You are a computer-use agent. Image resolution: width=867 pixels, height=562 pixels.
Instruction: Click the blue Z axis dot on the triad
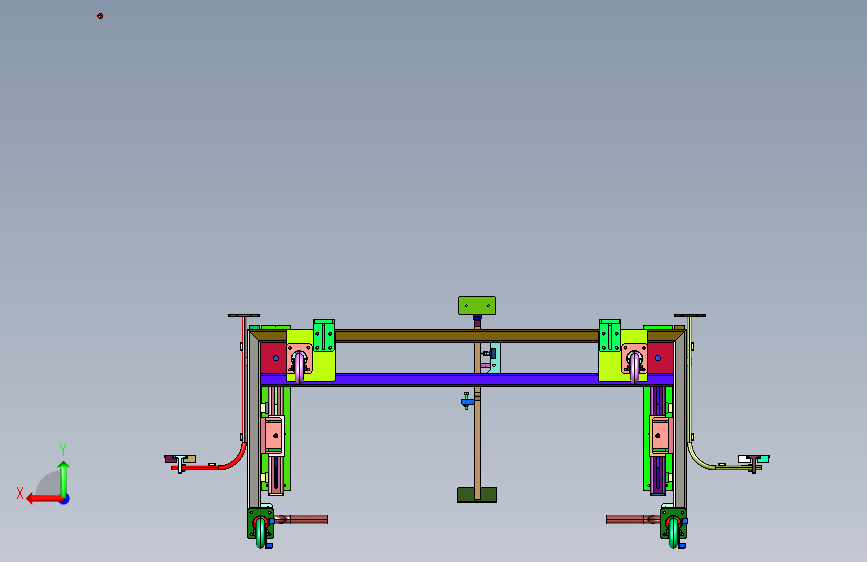[x=65, y=499]
